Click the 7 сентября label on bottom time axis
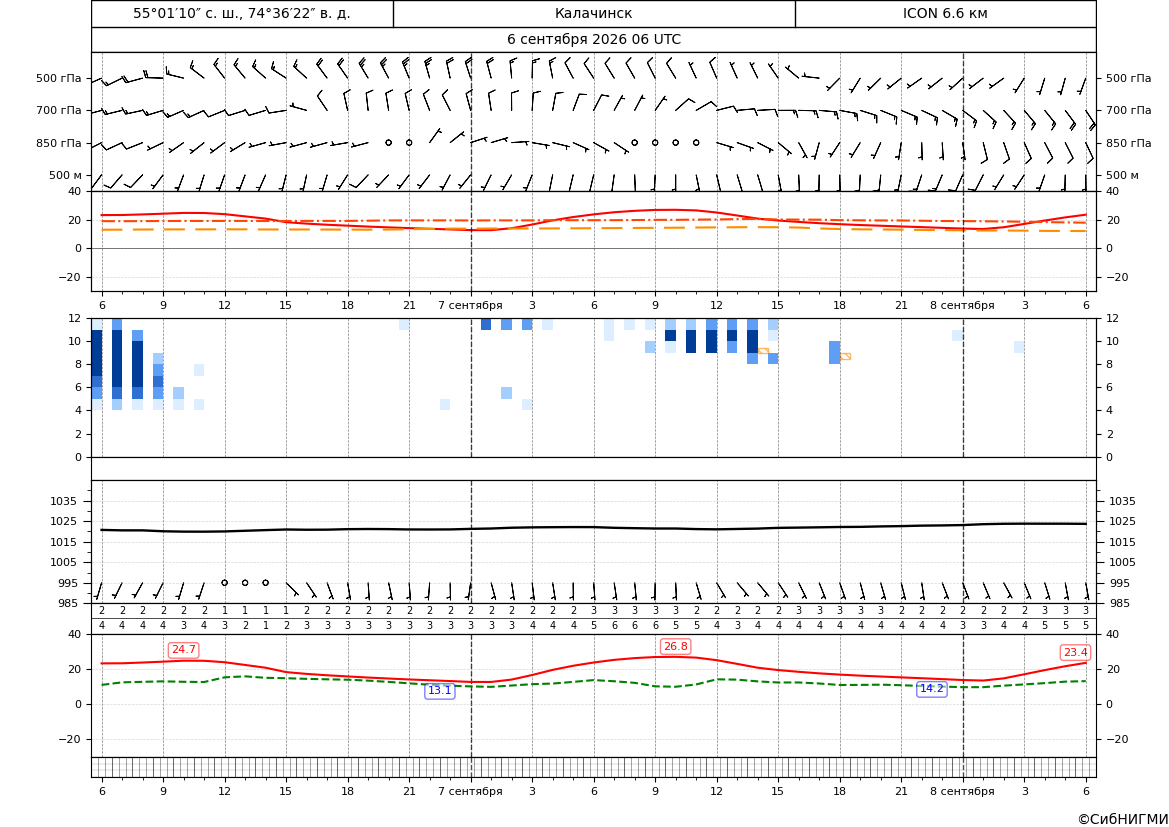The width and height of the screenshot is (1169, 827). coord(470,791)
